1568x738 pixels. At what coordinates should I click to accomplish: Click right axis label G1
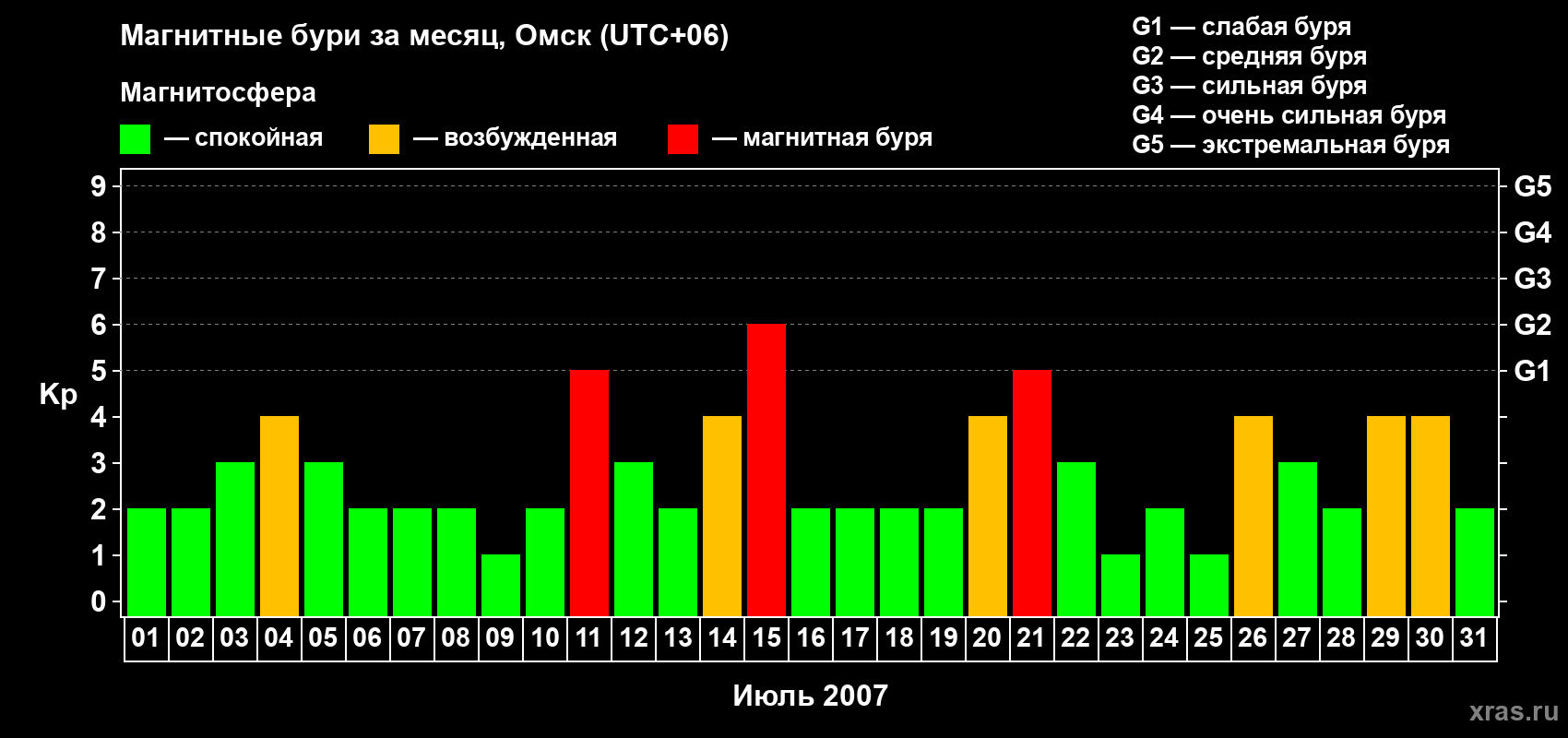(1532, 371)
